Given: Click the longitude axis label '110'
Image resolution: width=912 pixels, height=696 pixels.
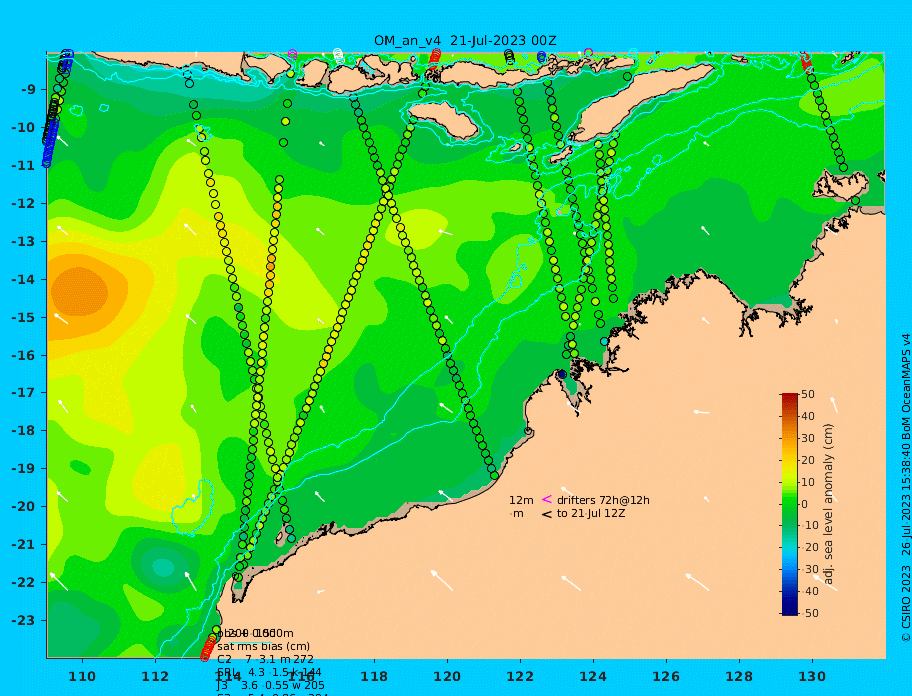Looking at the screenshot, I should click(82, 677).
